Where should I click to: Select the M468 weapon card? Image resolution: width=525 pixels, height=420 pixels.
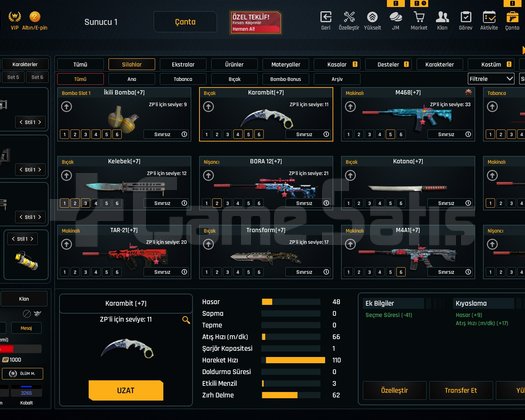(x=408, y=114)
